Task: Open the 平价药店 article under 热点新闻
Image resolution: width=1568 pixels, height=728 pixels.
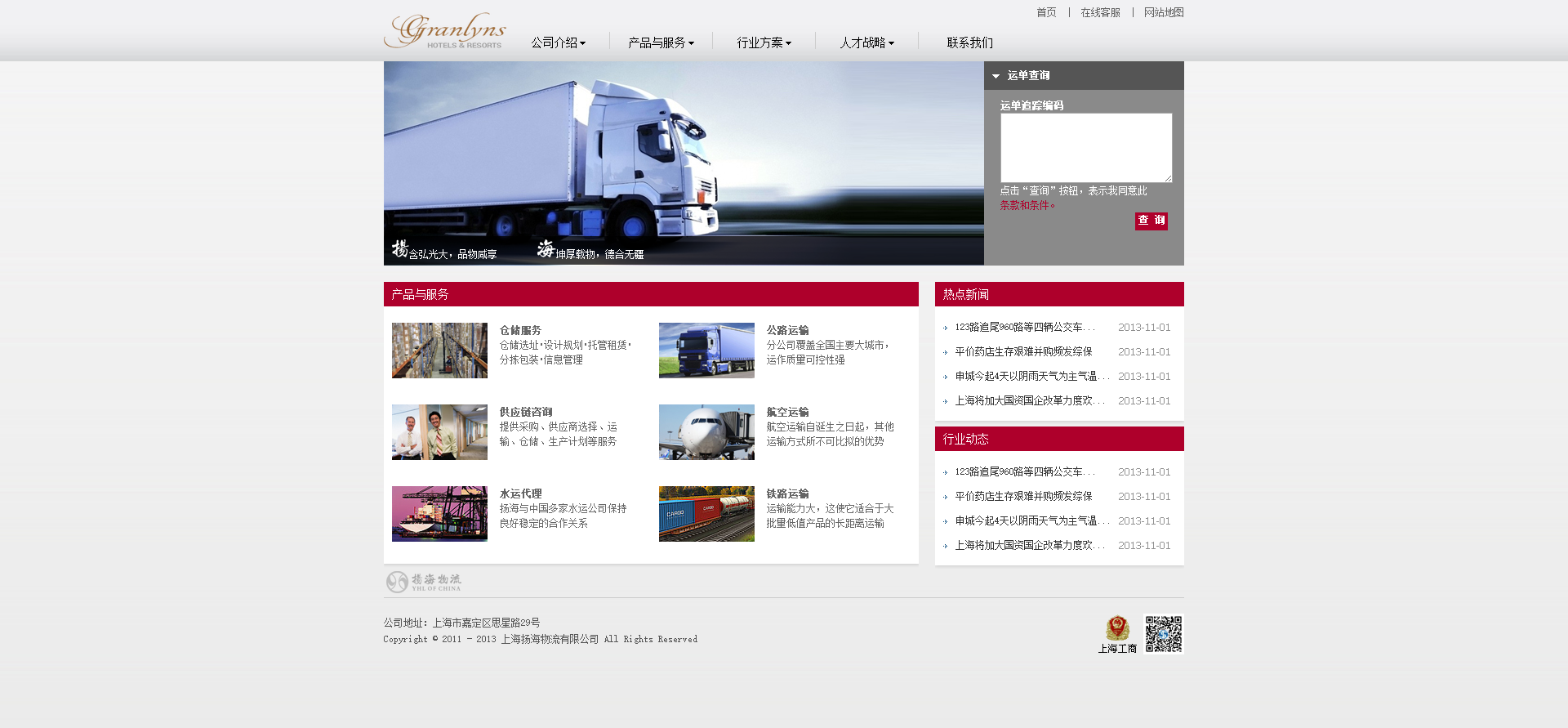Action: click(1023, 352)
